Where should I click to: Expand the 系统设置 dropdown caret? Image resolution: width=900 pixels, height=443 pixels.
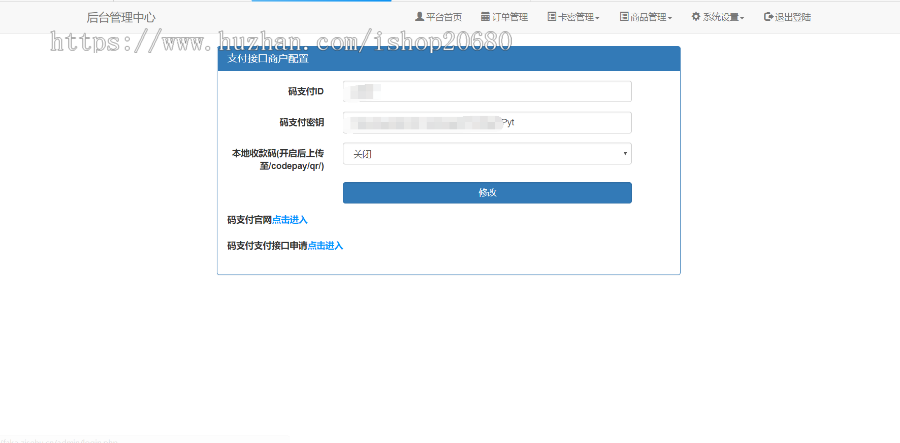coord(742,18)
